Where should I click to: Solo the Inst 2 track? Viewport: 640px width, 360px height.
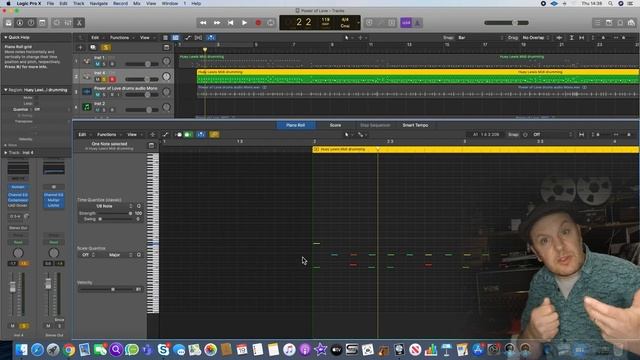coord(104,110)
